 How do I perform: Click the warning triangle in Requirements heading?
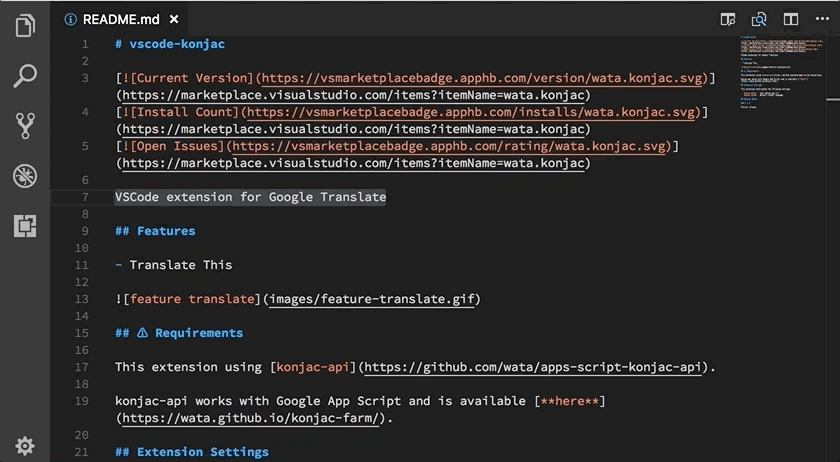[142, 333]
